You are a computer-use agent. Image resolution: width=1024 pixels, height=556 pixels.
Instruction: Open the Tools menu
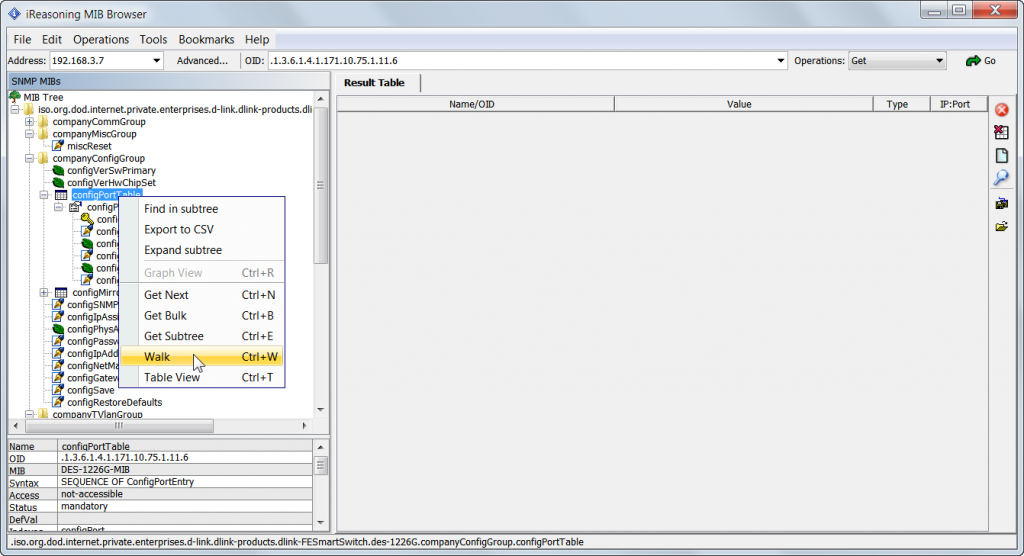pos(153,39)
